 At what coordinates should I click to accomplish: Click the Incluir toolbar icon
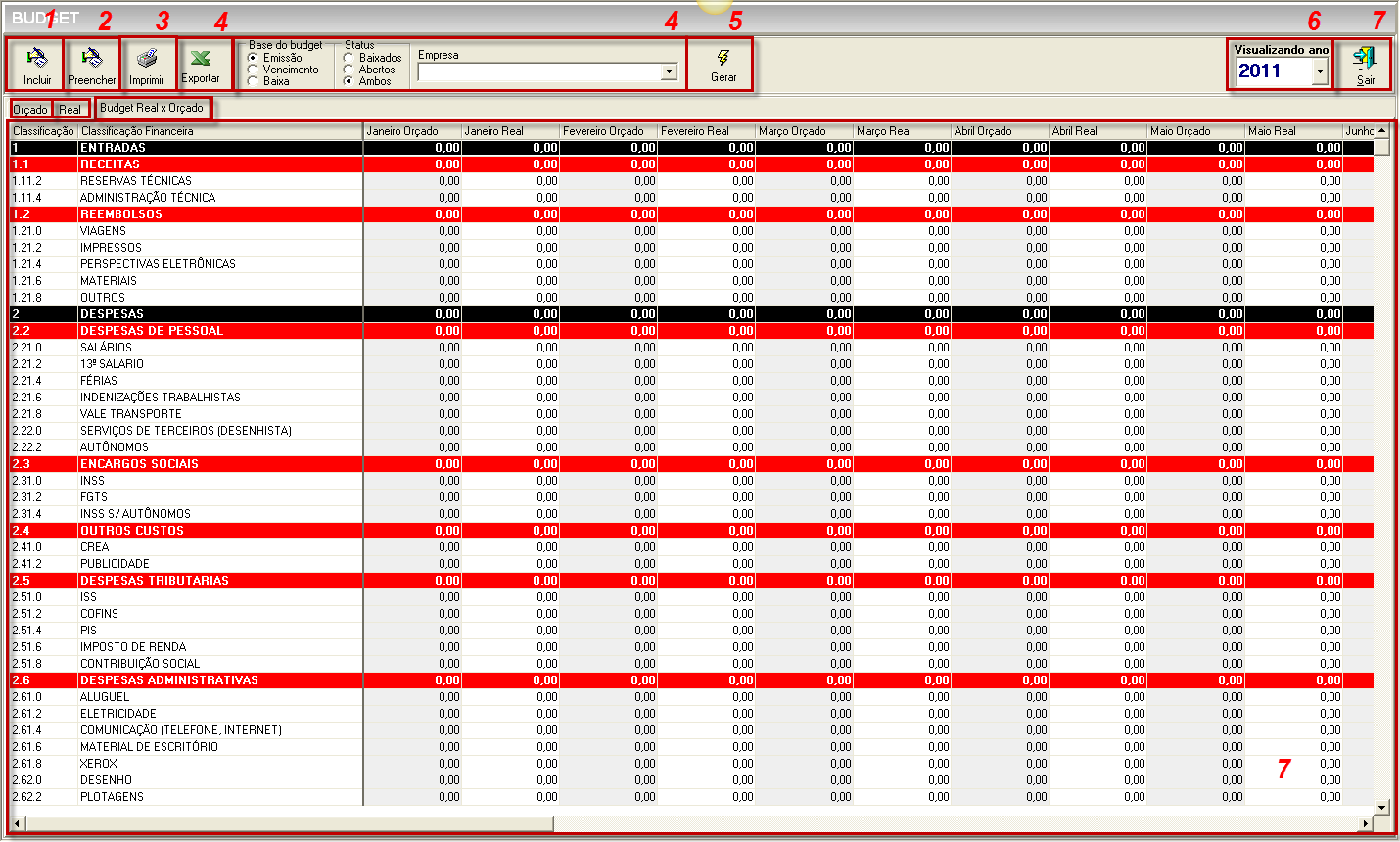37,58
